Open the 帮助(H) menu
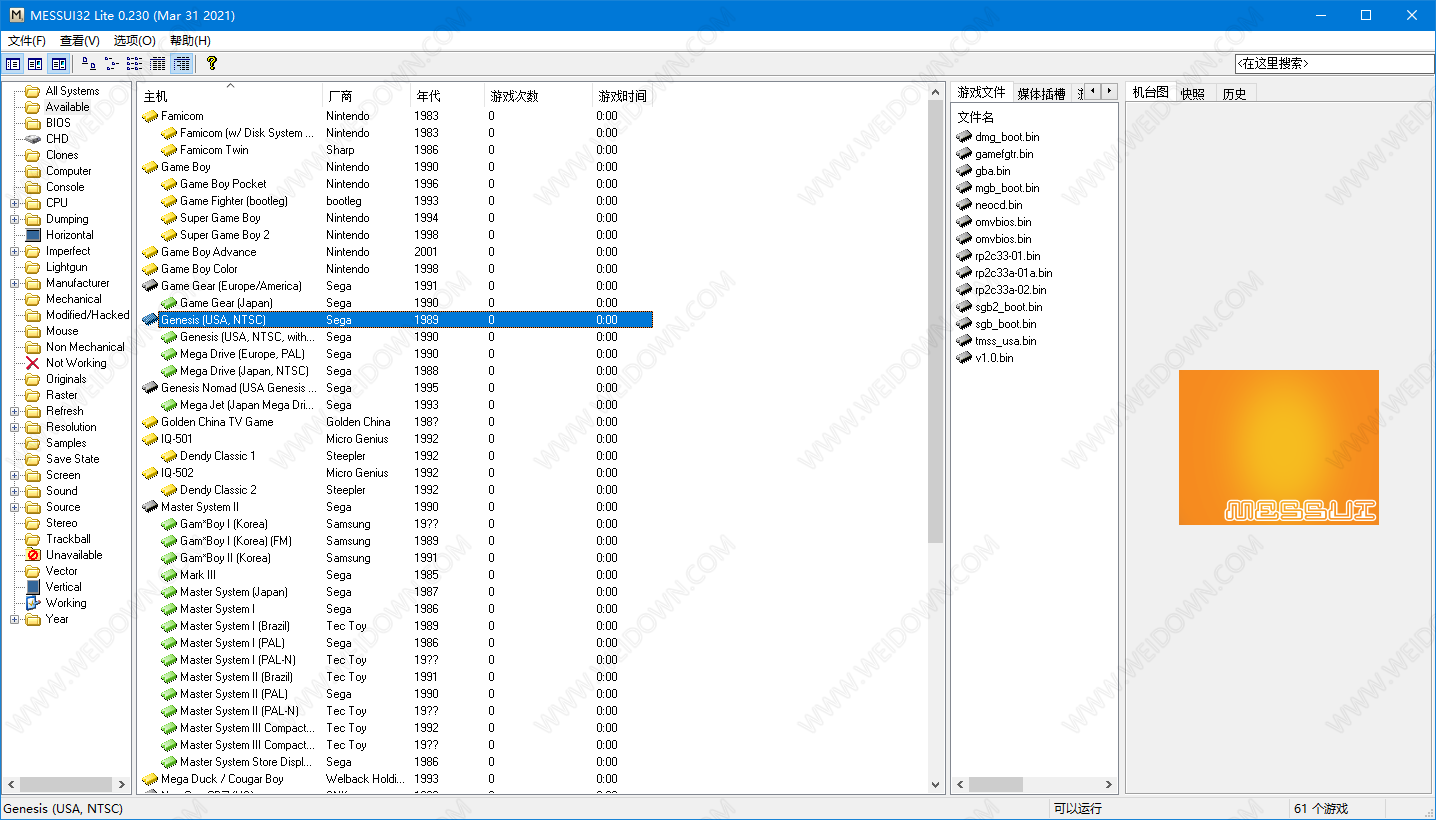This screenshot has height=820, width=1436. [190, 41]
